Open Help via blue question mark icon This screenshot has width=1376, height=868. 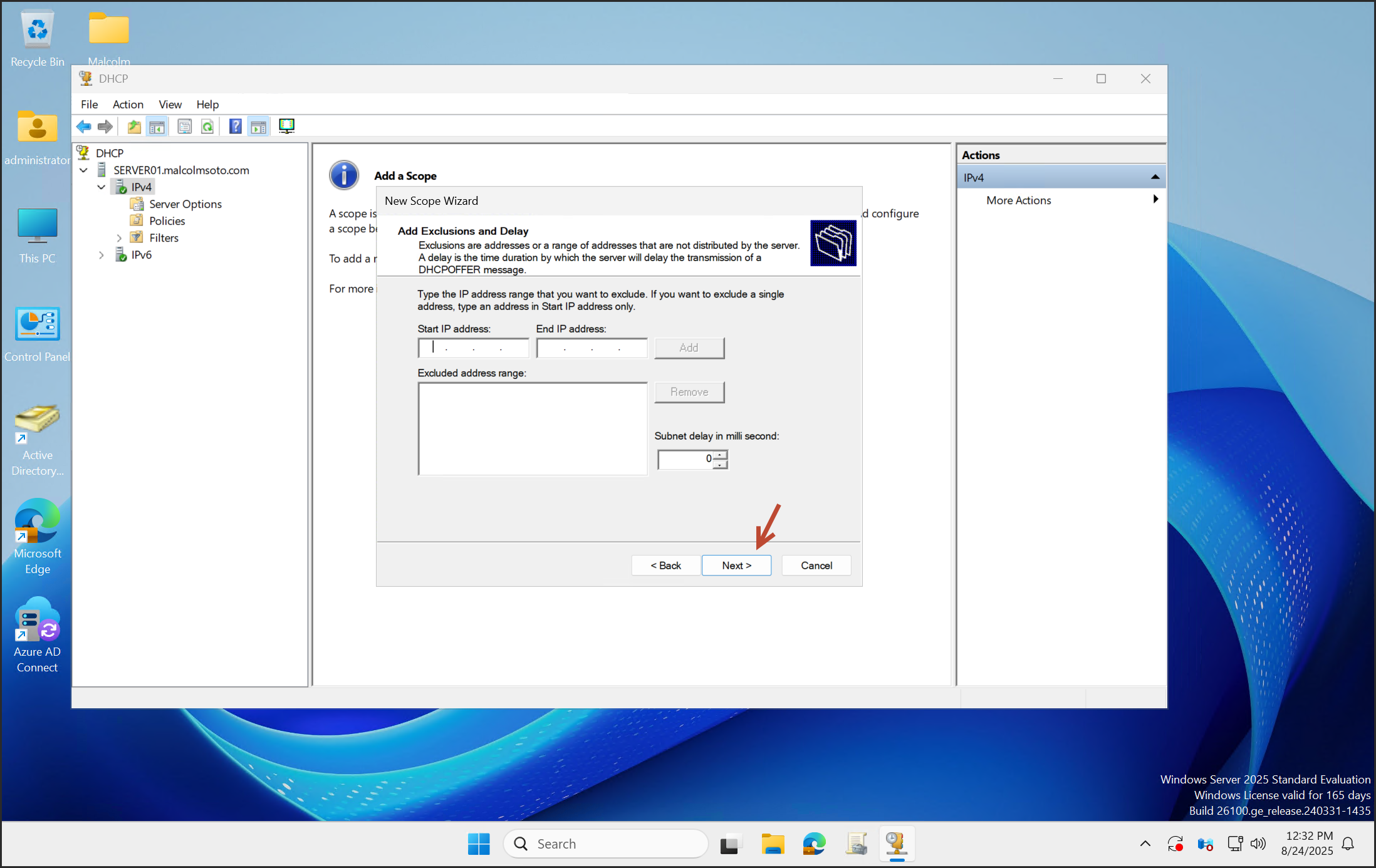(x=235, y=127)
